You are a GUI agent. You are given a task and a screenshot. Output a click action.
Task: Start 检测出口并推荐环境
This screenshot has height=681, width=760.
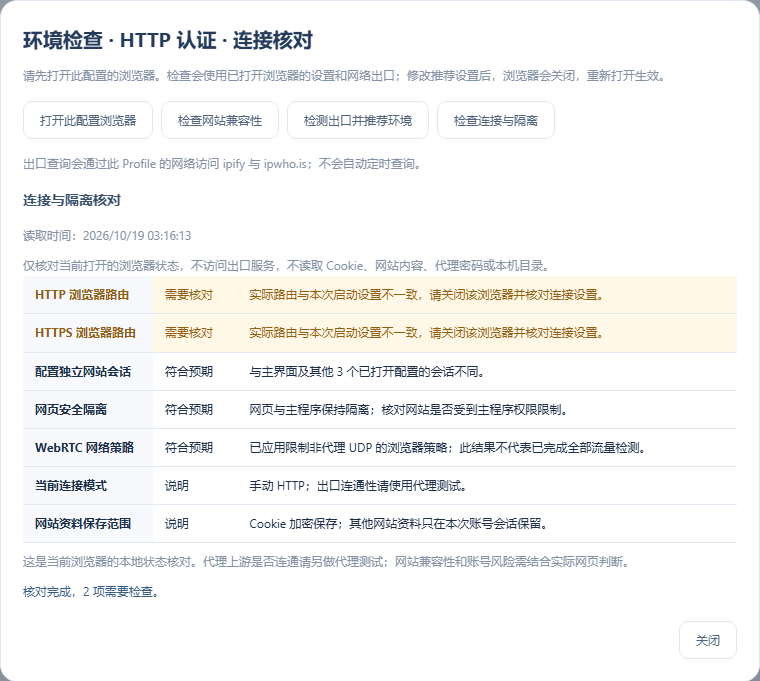pos(358,120)
